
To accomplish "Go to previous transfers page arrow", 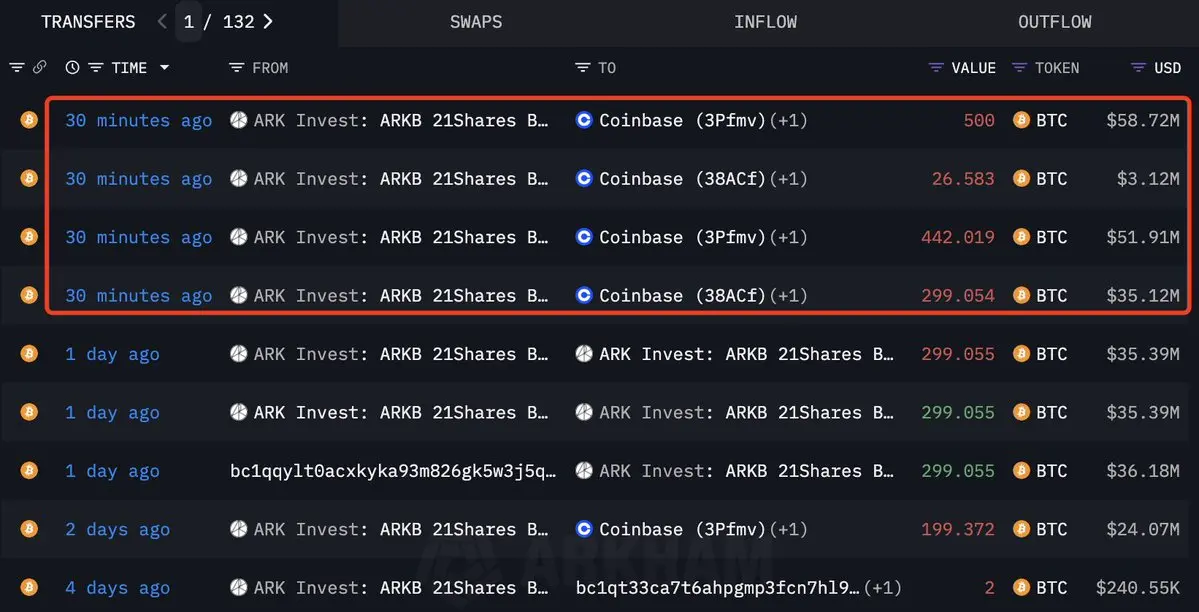I will [x=162, y=21].
